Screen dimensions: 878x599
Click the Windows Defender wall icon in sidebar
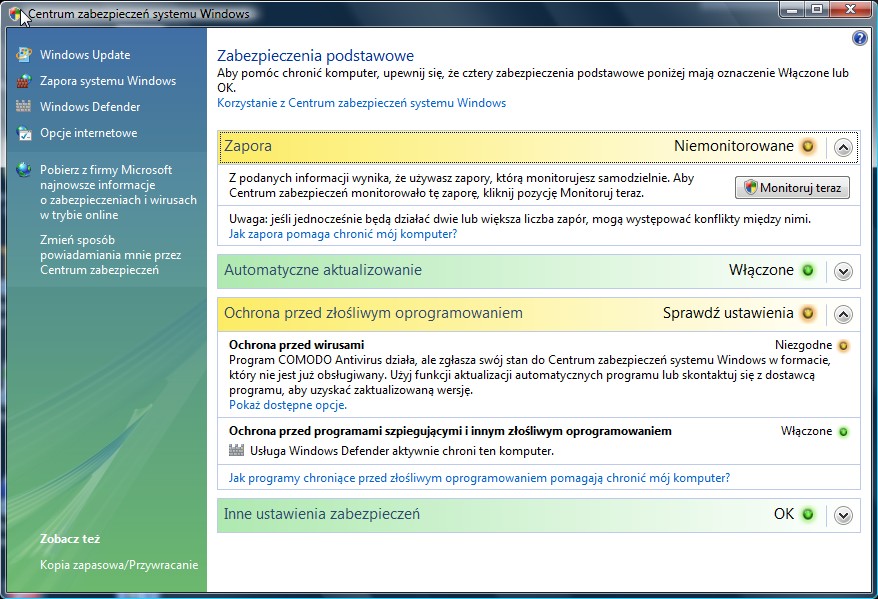pos(24,106)
